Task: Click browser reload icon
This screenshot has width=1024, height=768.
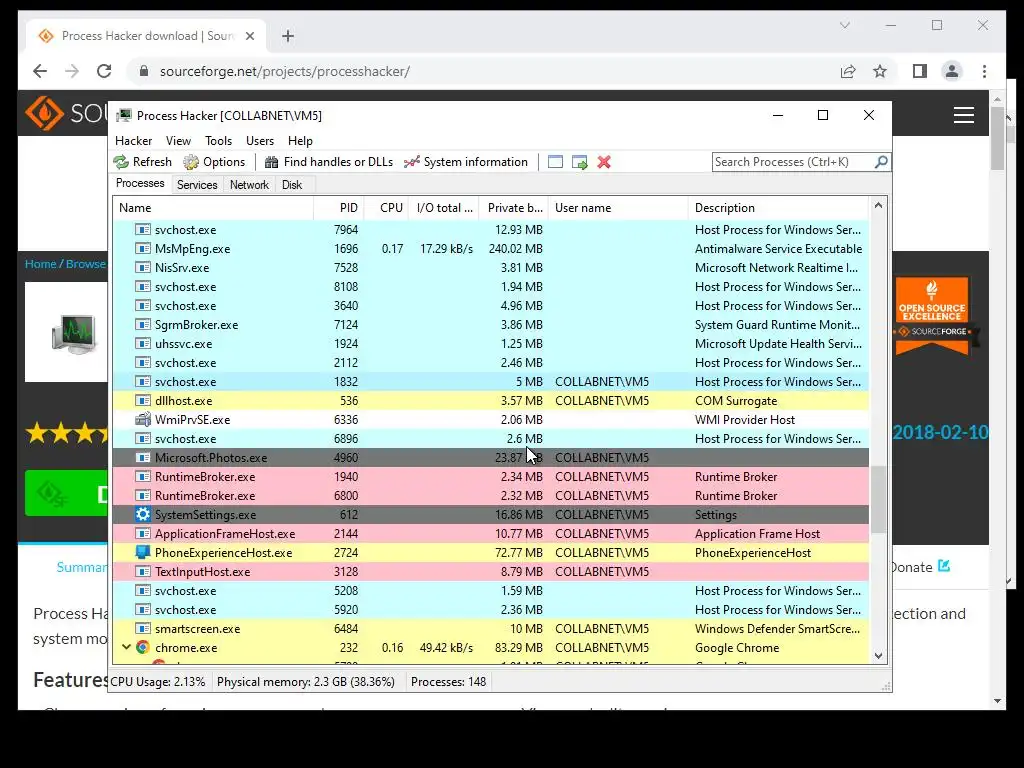Action: [104, 71]
